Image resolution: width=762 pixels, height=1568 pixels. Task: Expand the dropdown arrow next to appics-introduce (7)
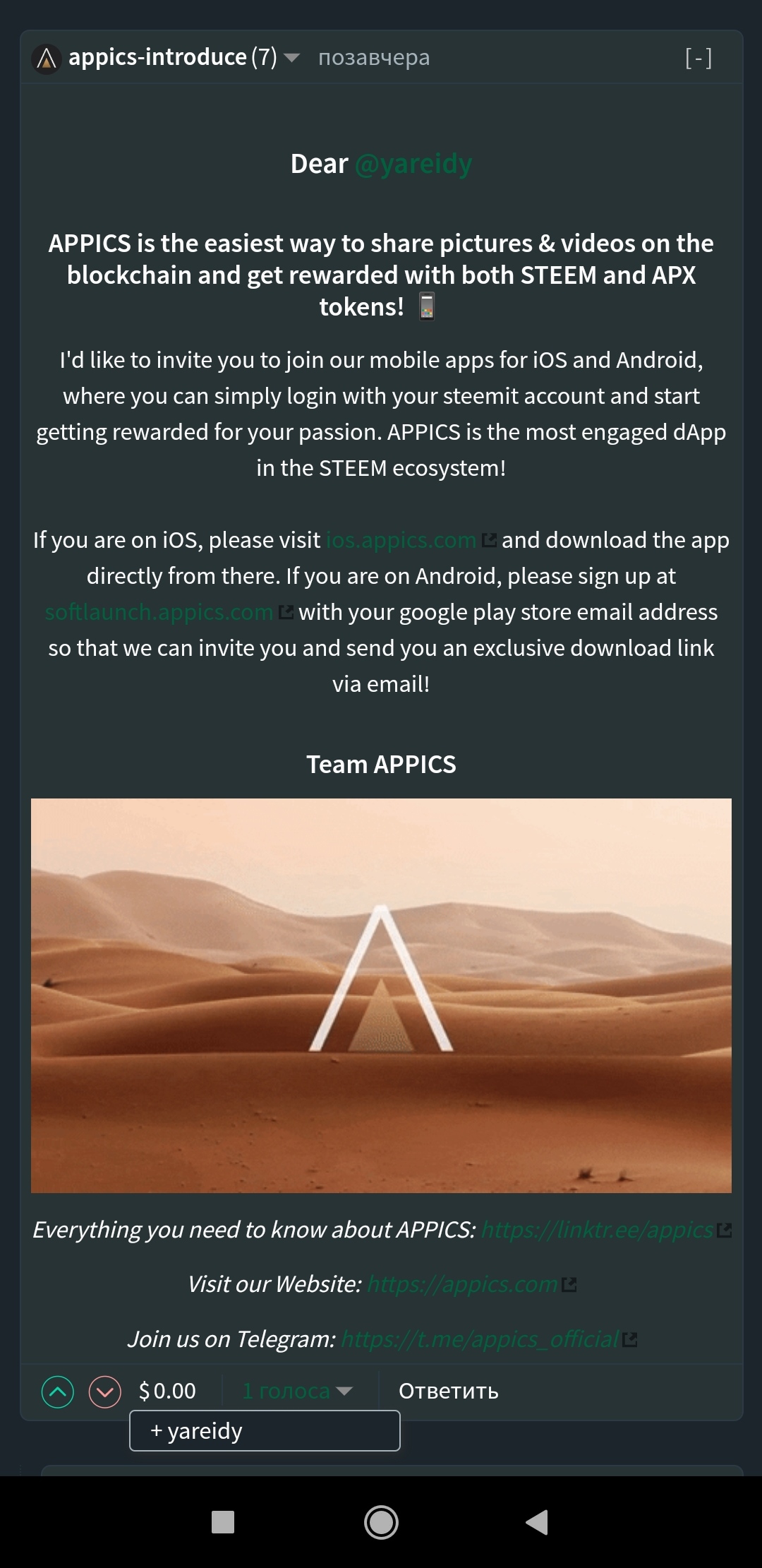291,58
